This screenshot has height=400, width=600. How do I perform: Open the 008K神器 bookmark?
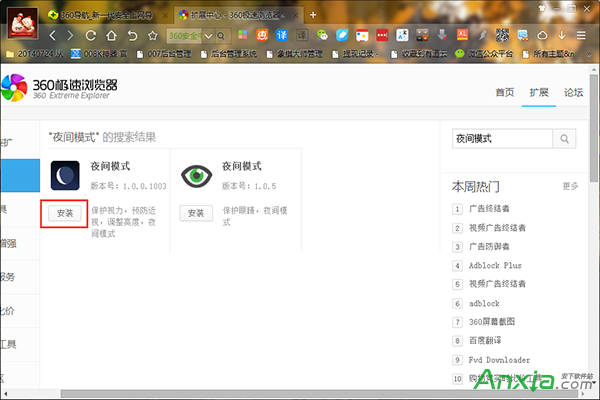pyautogui.click(x=99, y=54)
